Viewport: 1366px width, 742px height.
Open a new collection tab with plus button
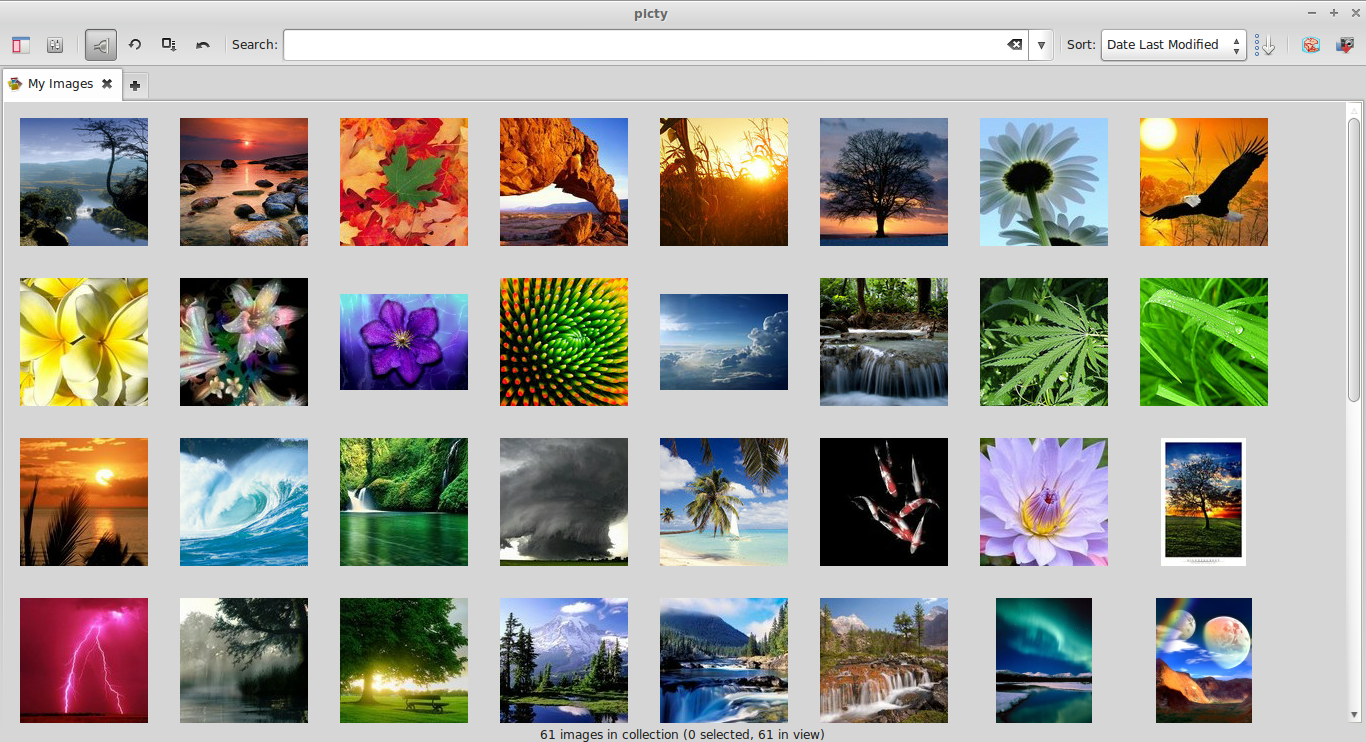134,84
